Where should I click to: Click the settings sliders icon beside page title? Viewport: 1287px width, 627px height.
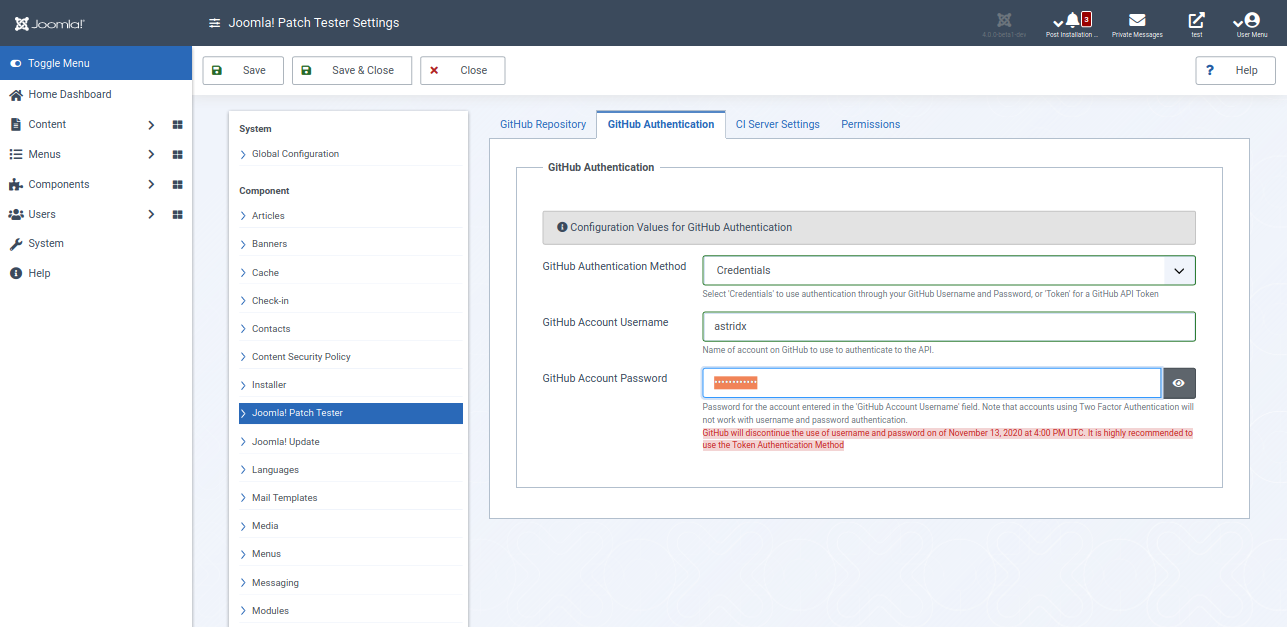[x=214, y=23]
